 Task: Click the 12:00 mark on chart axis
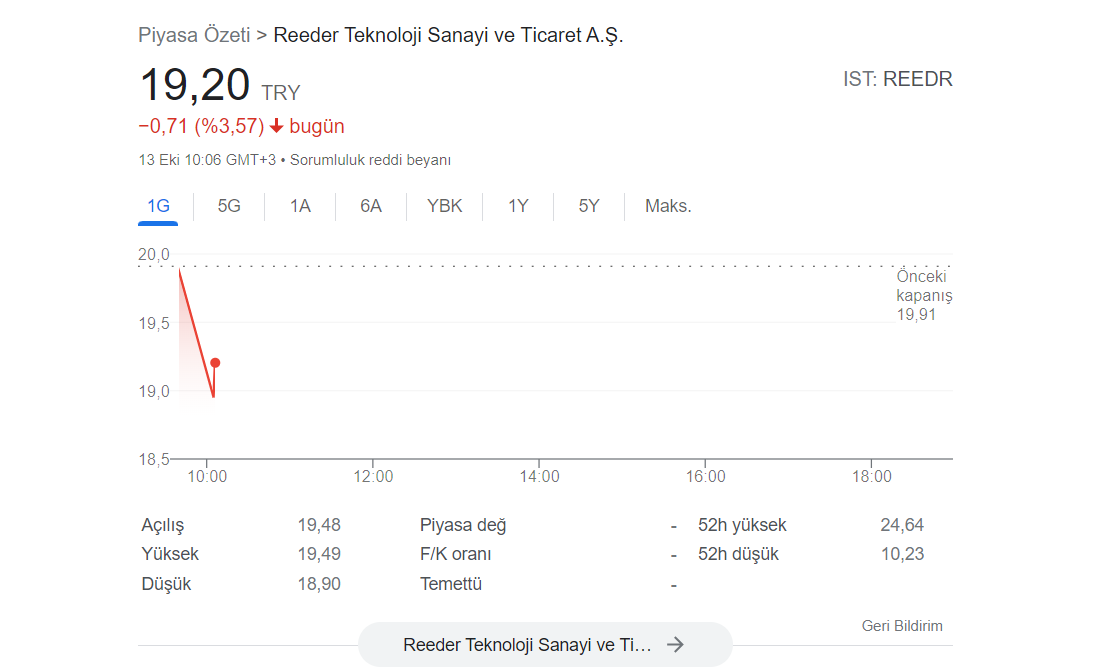coord(373,477)
